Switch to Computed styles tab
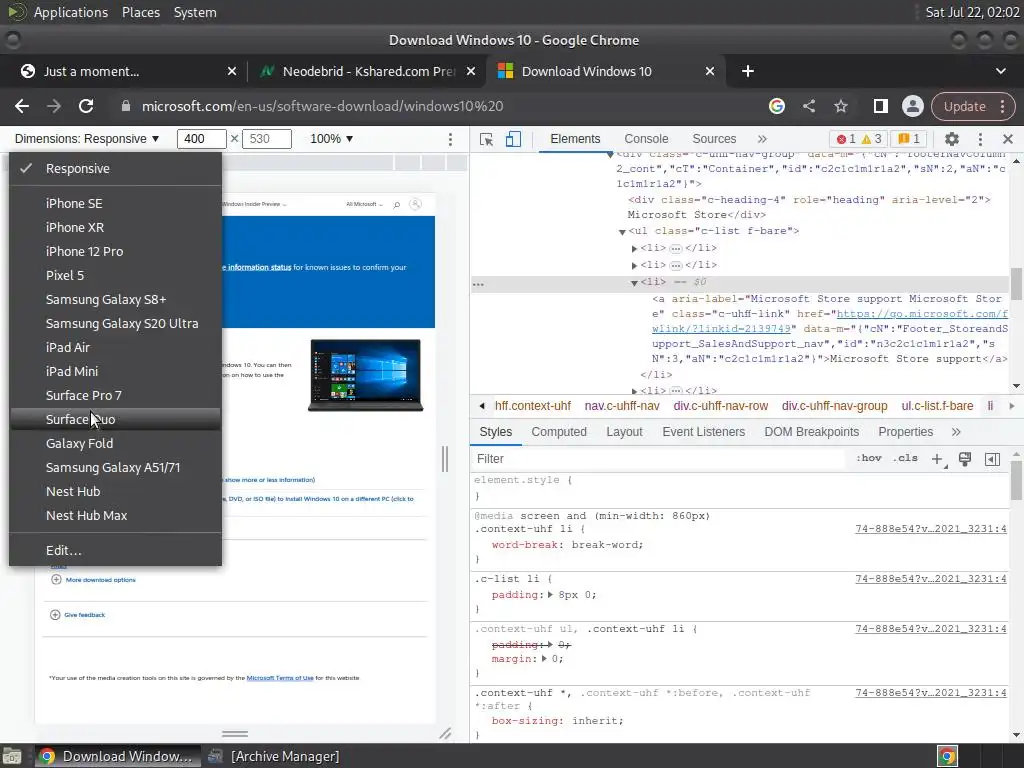This screenshot has width=1024, height=768. [559, 432]
